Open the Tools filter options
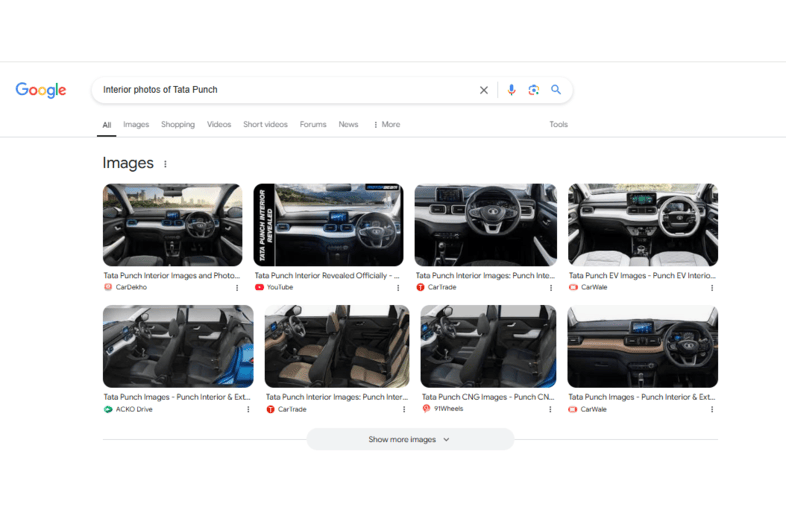 click(x=558, y=125)
